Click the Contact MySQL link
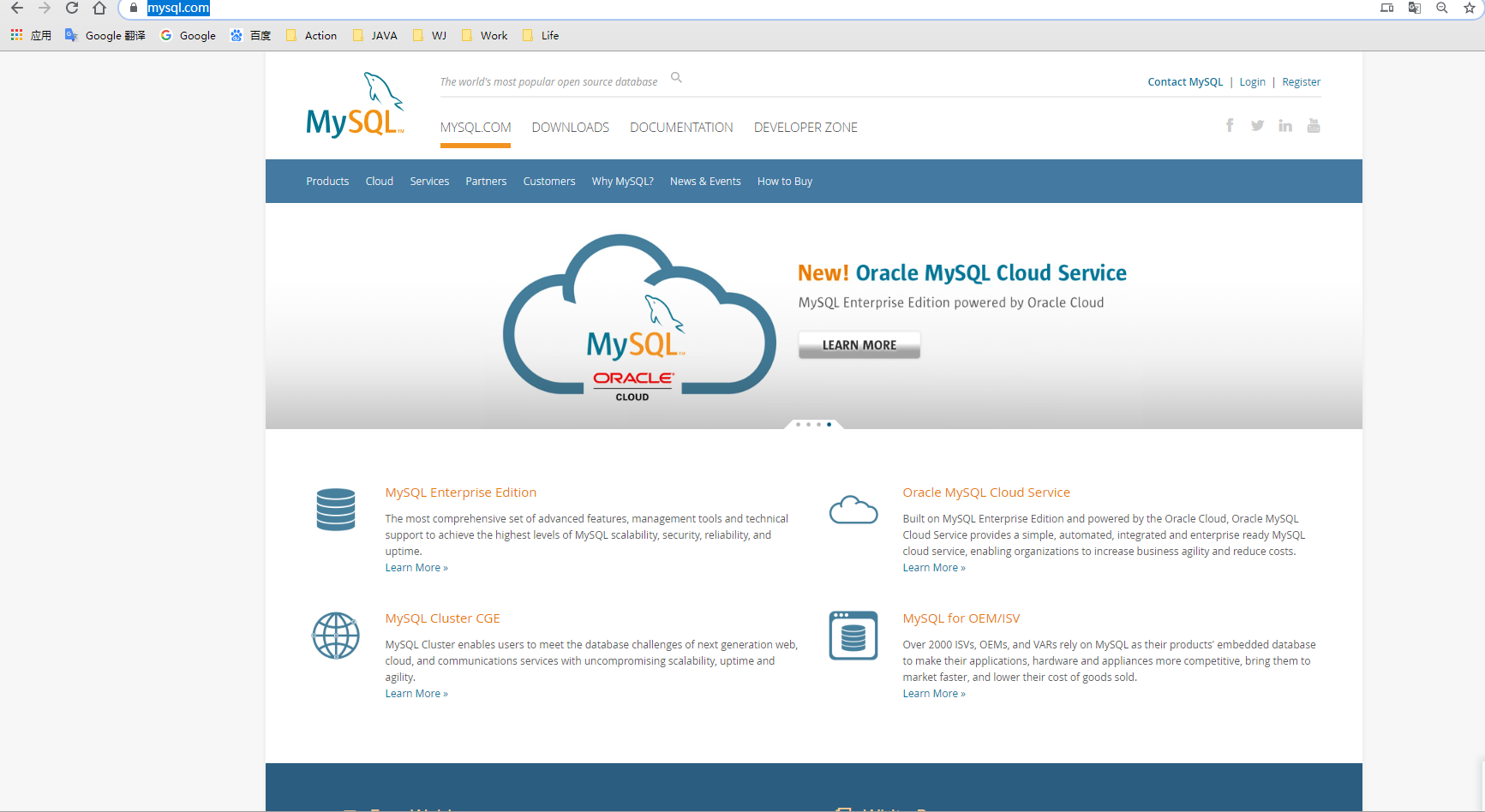This screenshot has width=1485, height=812. [x=1185, y=82]
